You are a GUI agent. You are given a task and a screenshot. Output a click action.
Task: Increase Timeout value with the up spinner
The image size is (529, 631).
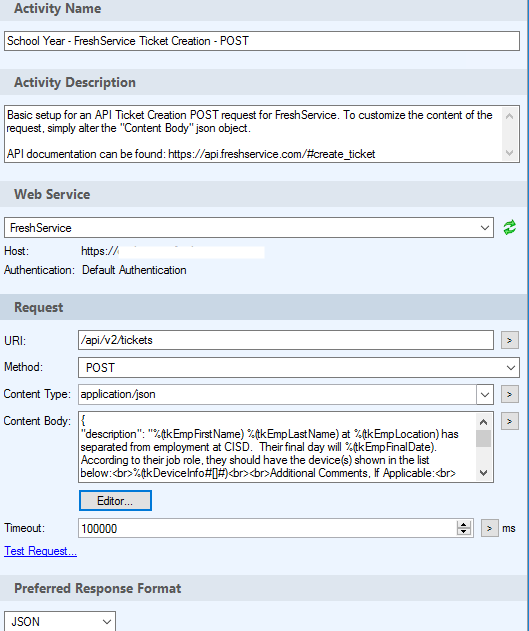pos(463,525)
